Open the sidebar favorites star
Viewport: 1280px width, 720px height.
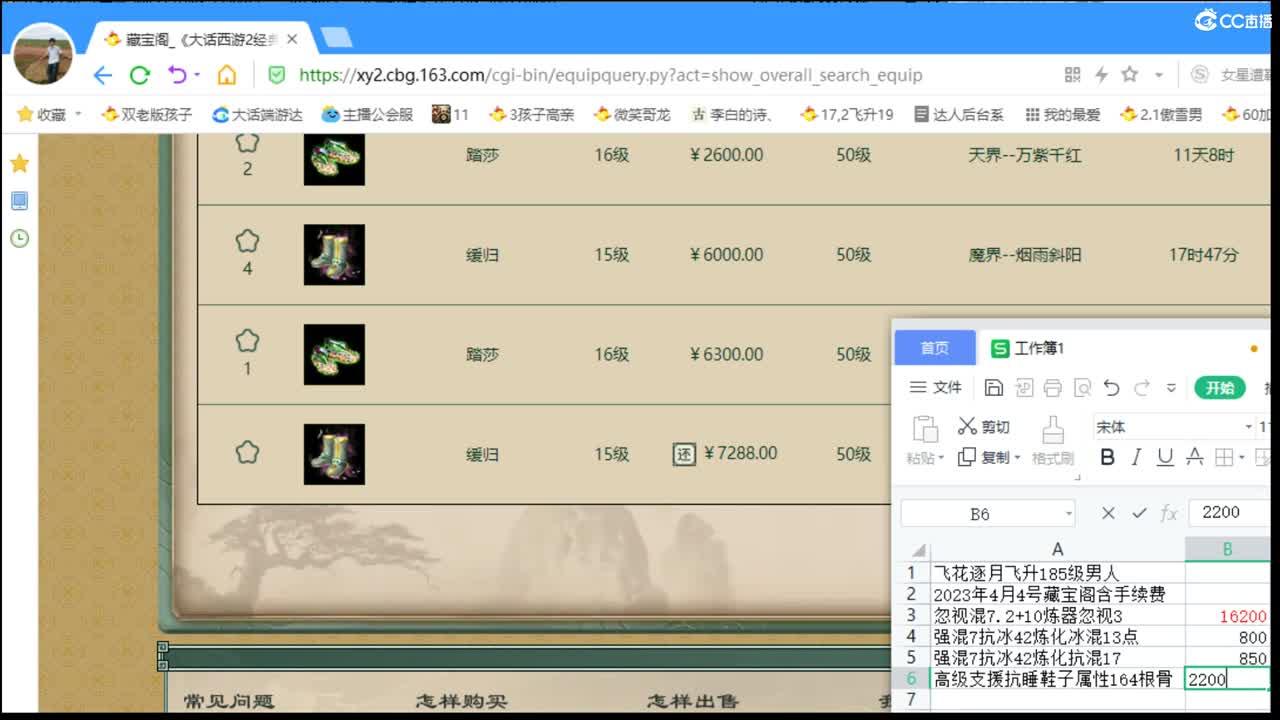click(x=19, y=163)
